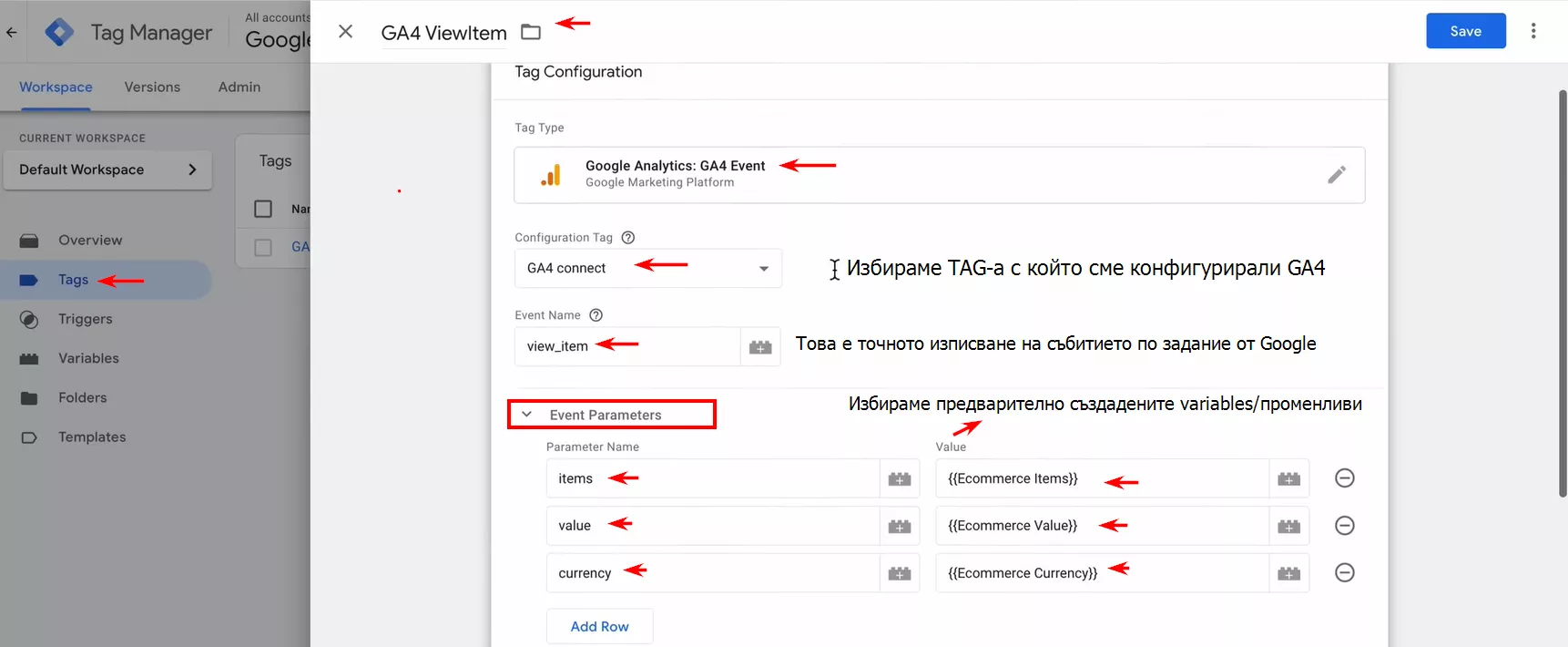This screenshot has width=1568, height=647.
Task: Add a new parameter row
Action: [x=599, y=627]
